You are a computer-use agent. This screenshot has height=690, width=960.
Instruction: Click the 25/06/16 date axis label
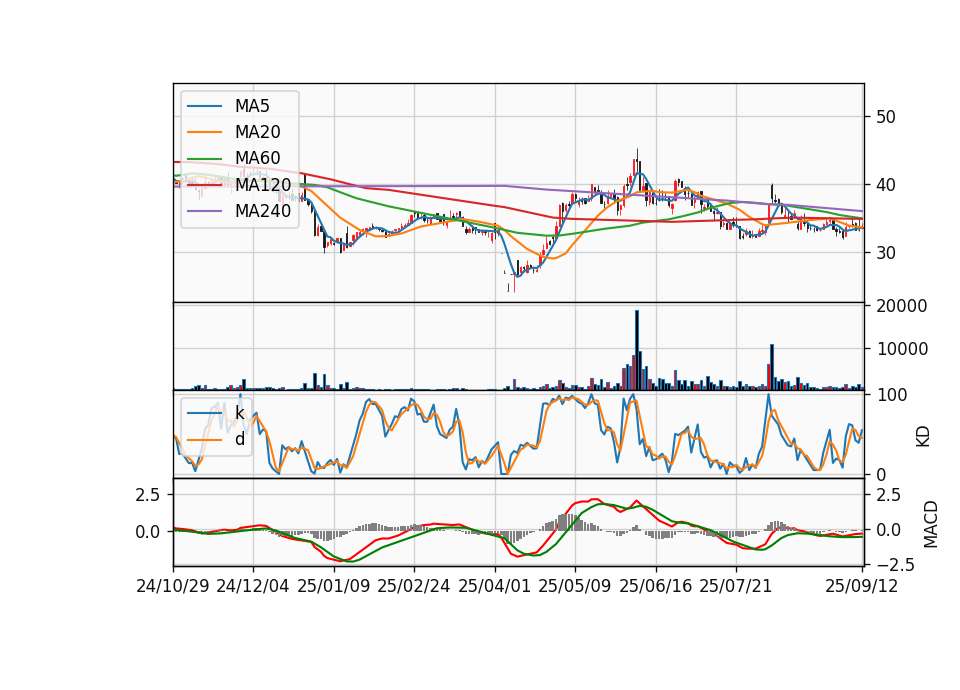pyautogui.click(x=656, y=586)
